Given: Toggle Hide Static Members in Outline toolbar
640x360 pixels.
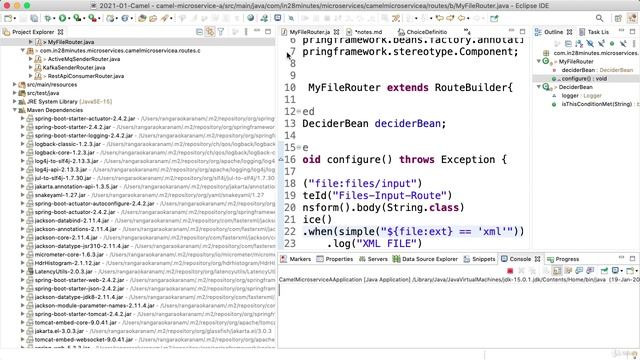Looking at the screenshot, I should click(x=601, y=43).
